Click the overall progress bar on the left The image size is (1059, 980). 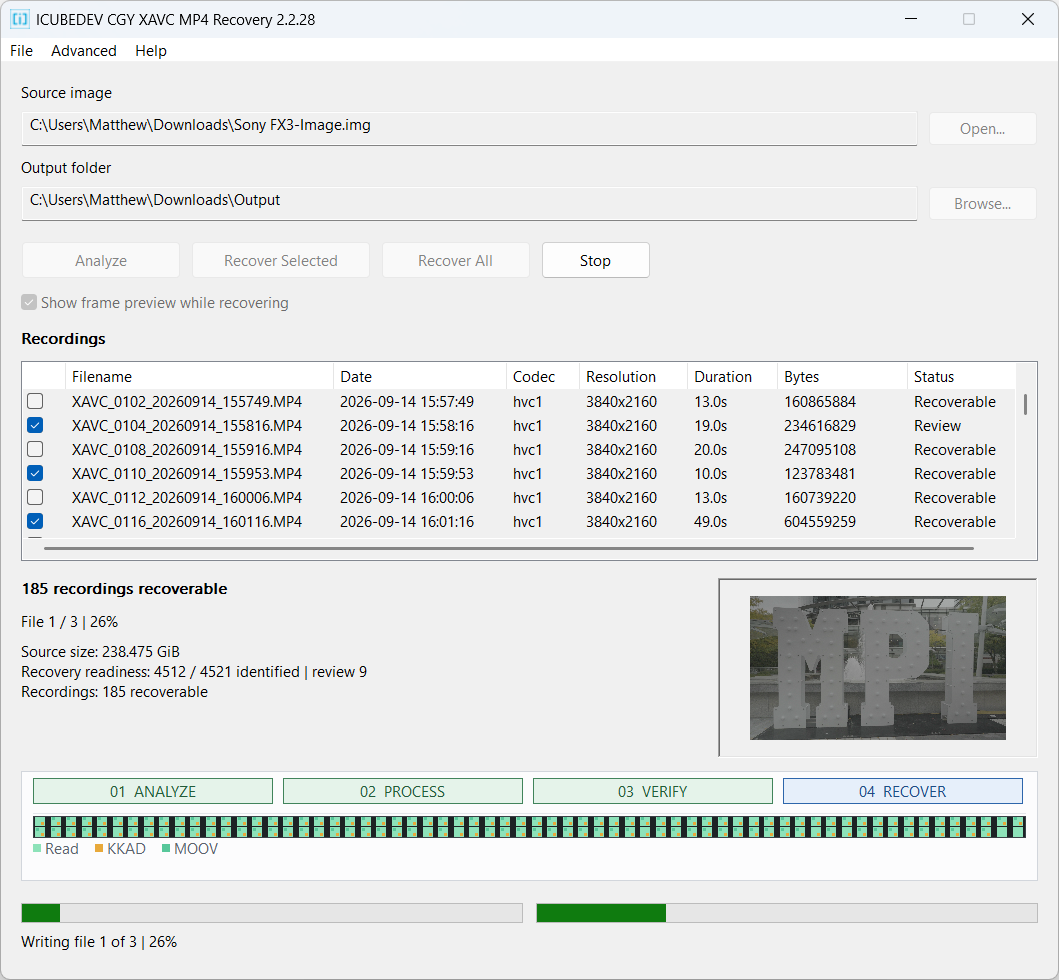click(272, 912)
